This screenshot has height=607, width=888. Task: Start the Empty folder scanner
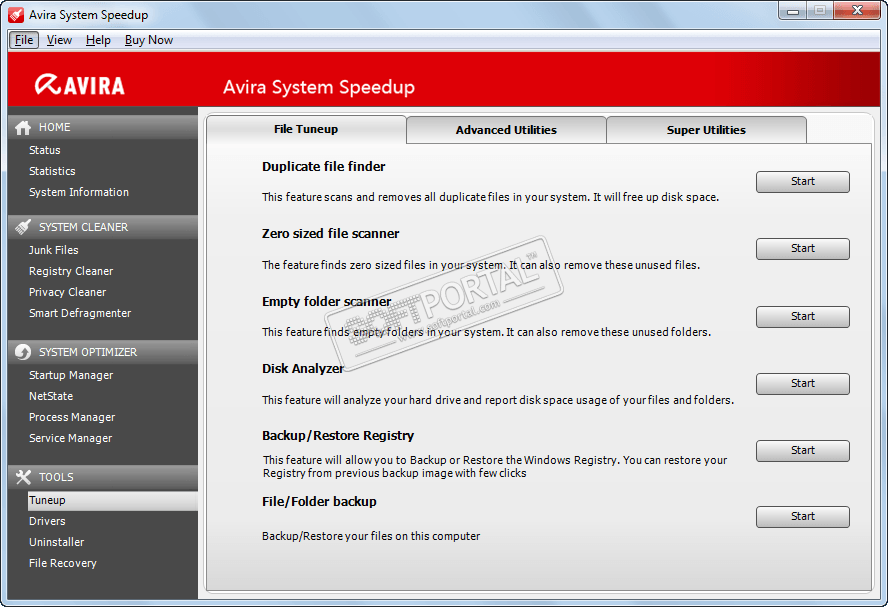coord(802,317)
